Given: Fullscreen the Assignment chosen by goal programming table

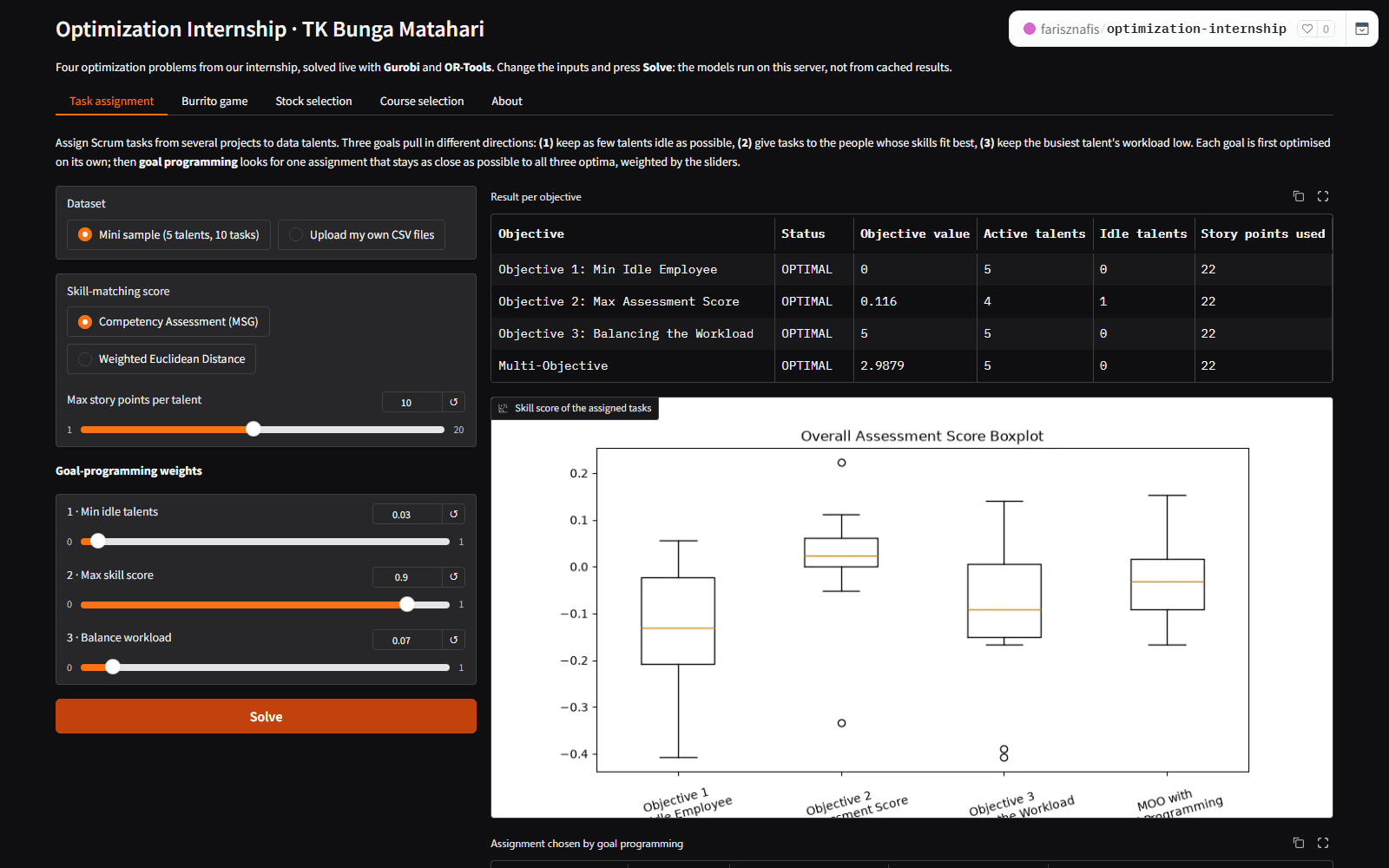Looking at the screenshot, I should click(1323, 843).
